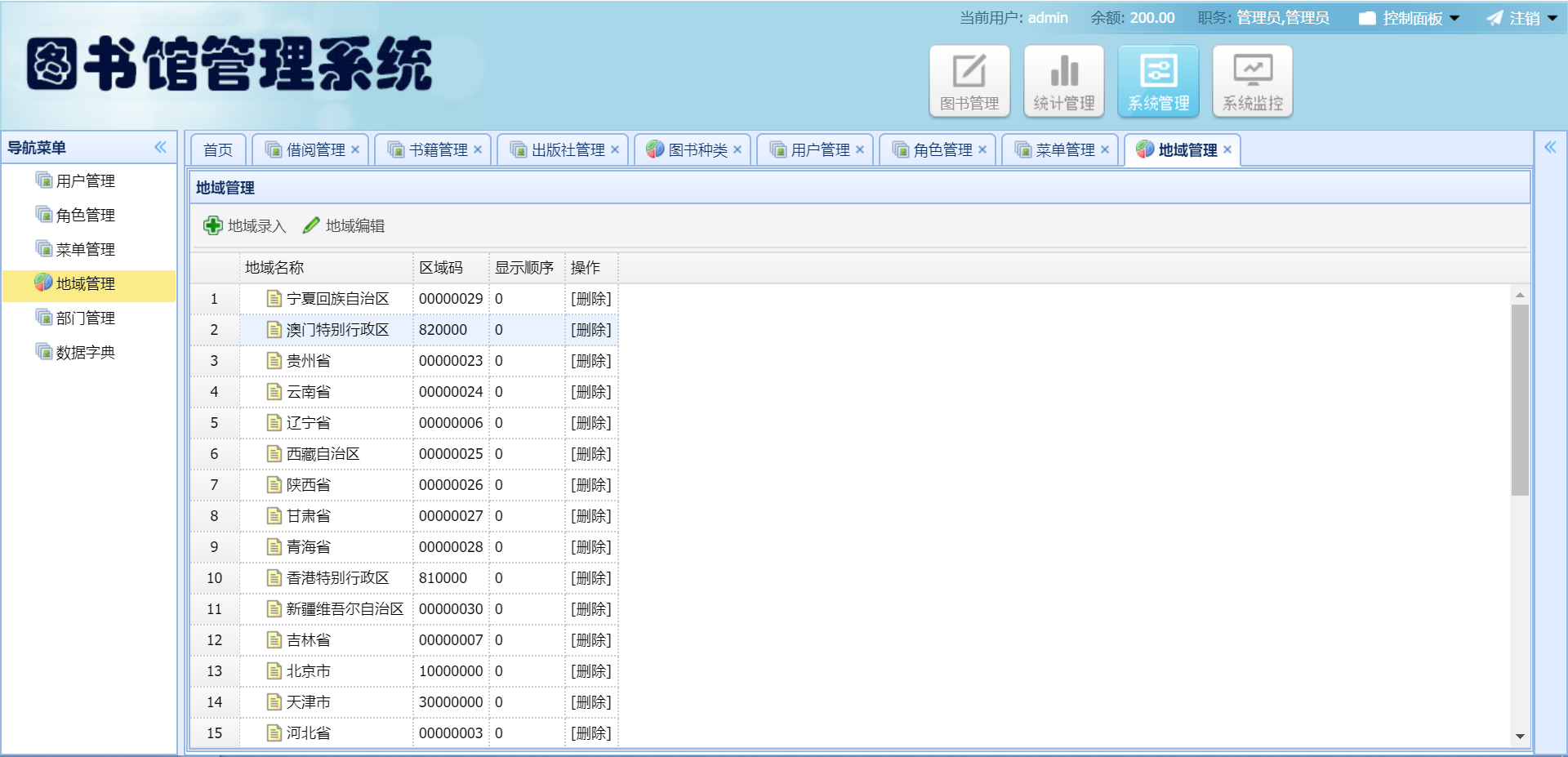Switch to the 借阅管理 tab

click(x=311, y=149)
